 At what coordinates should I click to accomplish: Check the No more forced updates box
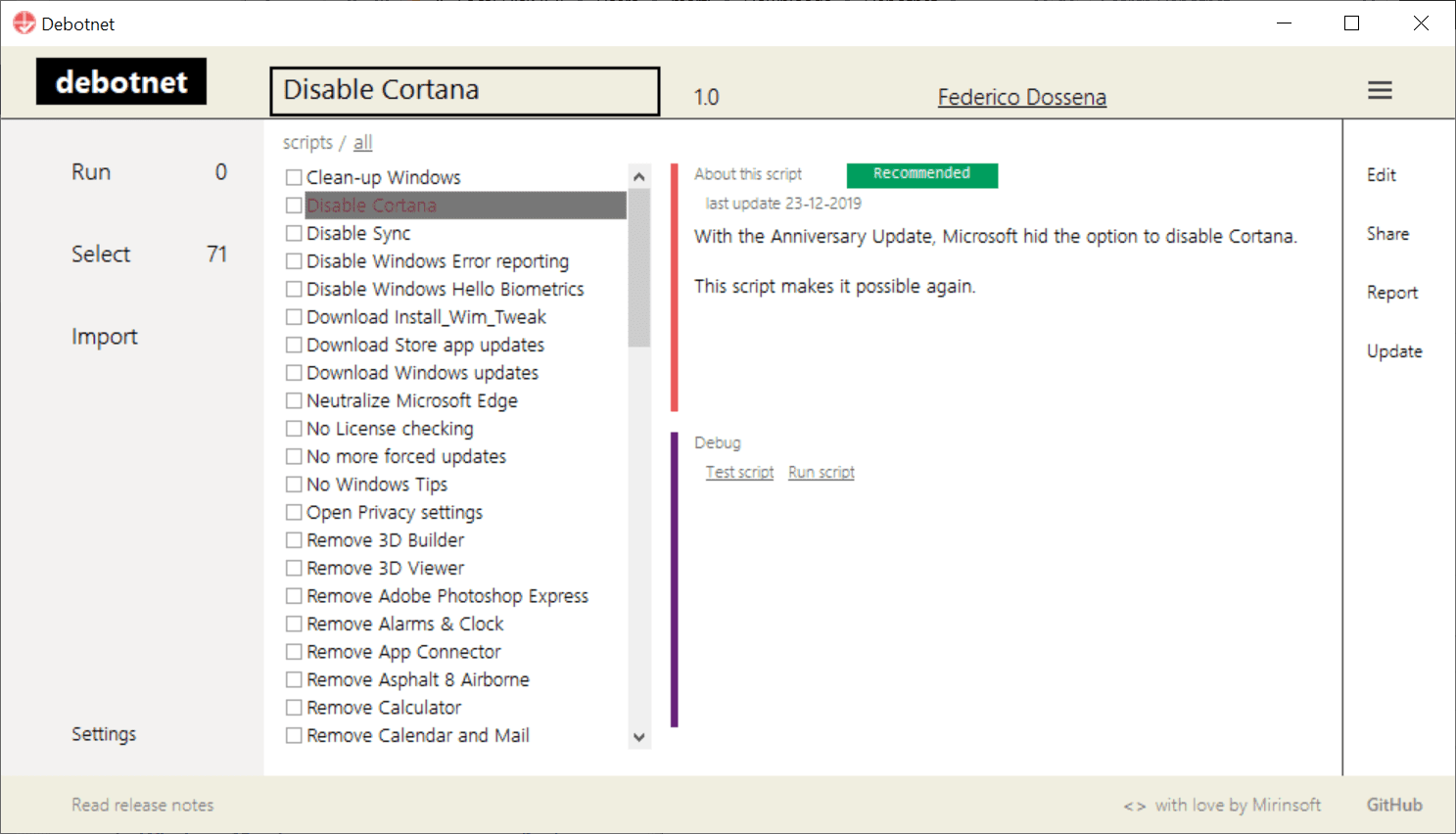click(x=294, y=456)
